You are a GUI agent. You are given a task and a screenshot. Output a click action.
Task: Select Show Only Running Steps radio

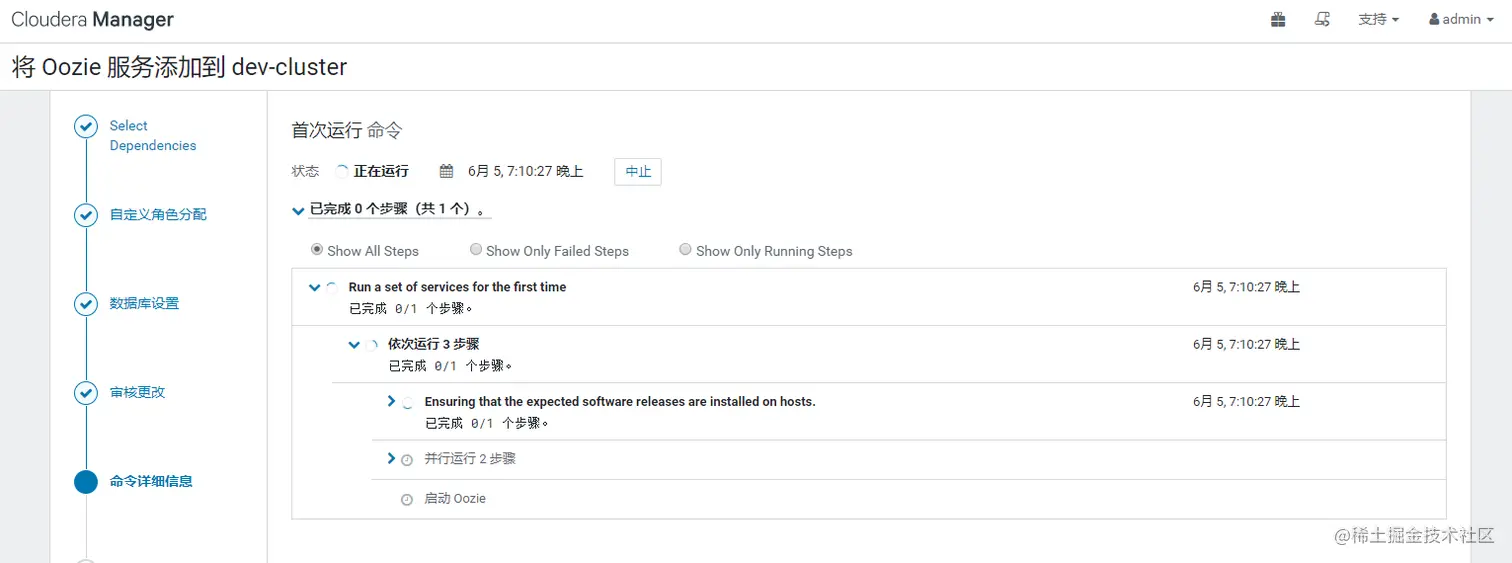685,250
